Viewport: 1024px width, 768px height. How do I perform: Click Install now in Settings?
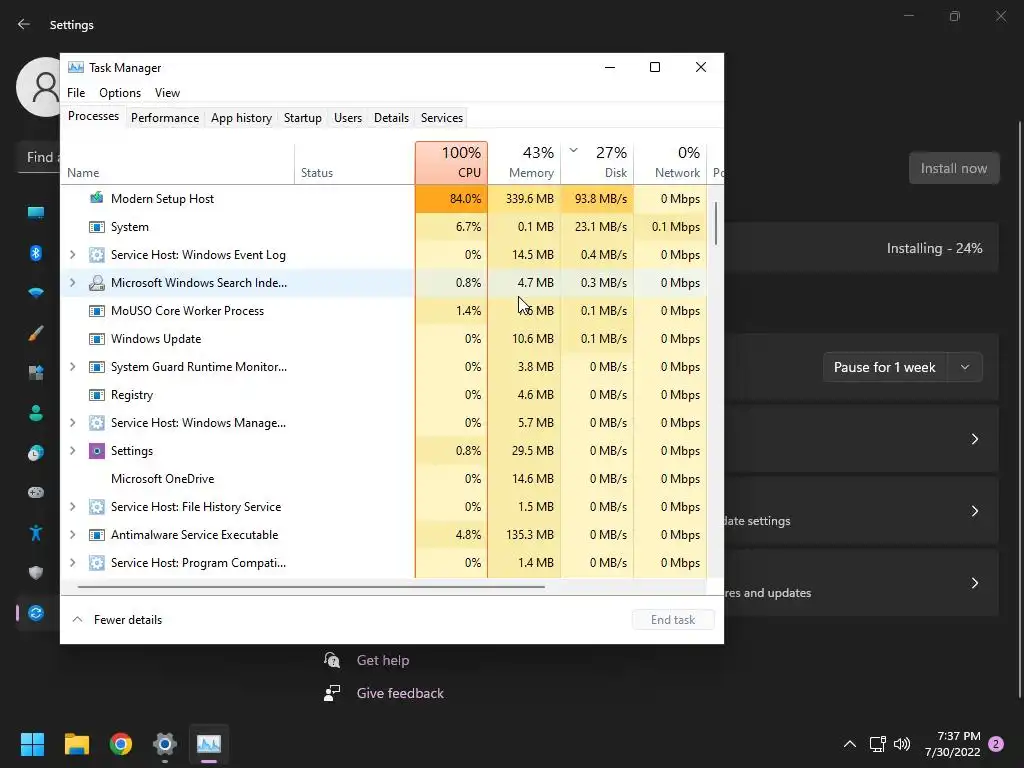click(x=953, y=168)
